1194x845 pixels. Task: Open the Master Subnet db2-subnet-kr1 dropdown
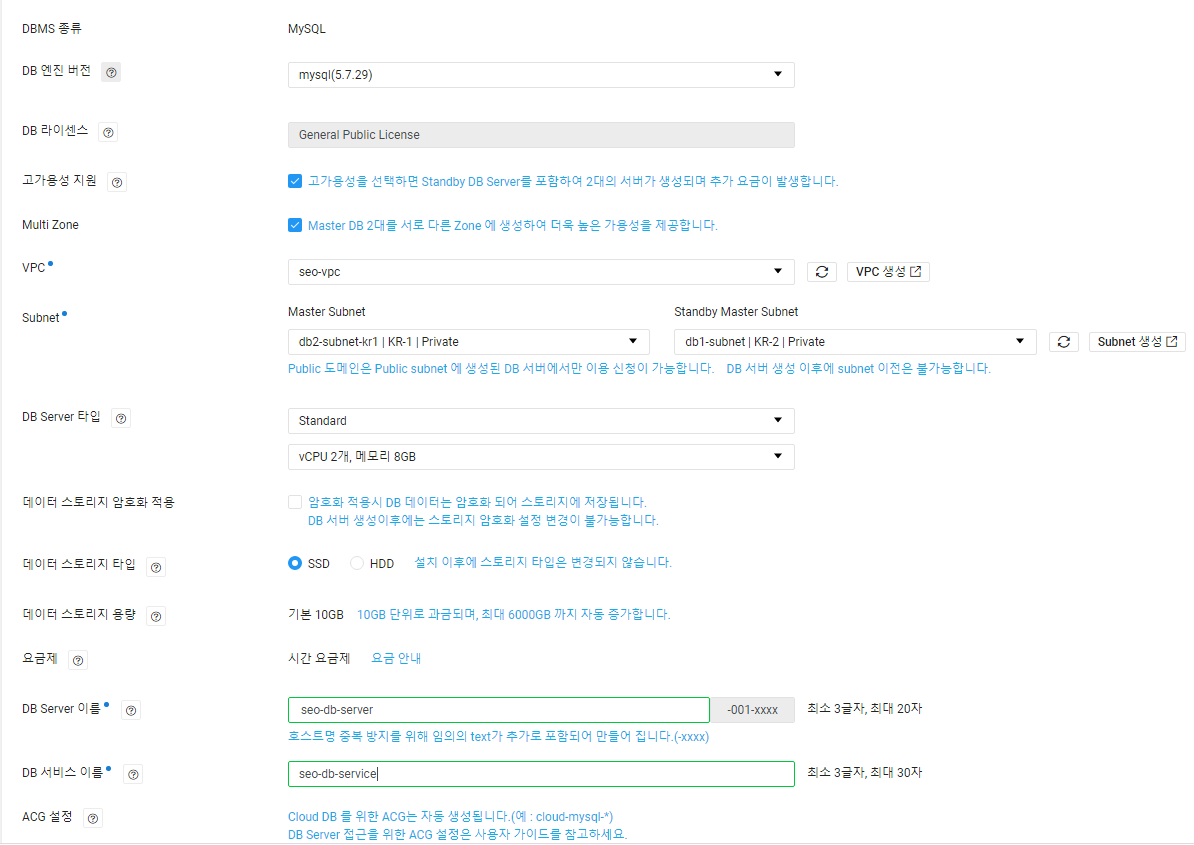468,342
